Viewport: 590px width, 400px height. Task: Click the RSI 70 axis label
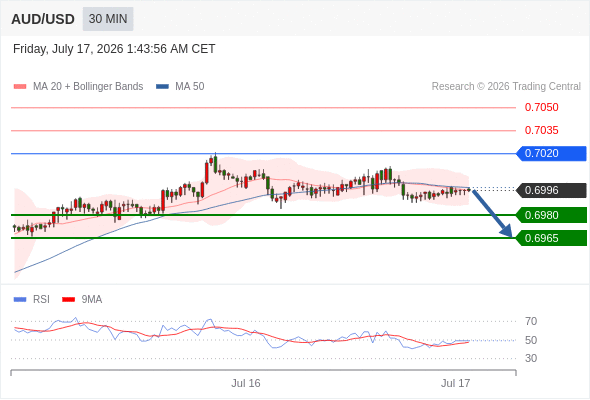pyautogui.click(x=531, y=321)
